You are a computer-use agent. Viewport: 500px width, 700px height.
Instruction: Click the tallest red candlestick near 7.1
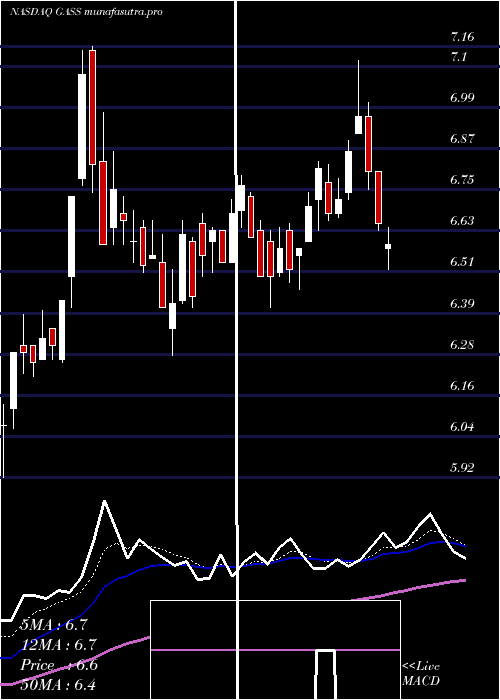pos(92,108)
